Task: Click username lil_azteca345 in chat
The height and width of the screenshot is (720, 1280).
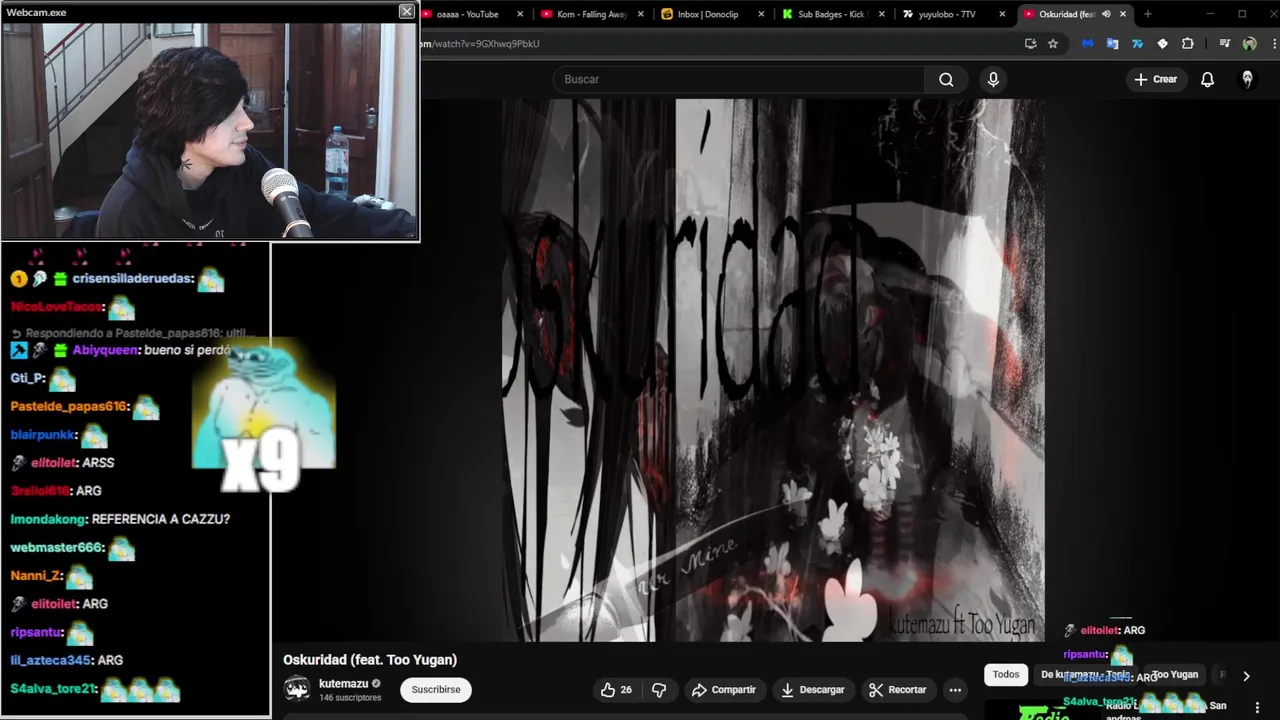Action: pos(51,661)
